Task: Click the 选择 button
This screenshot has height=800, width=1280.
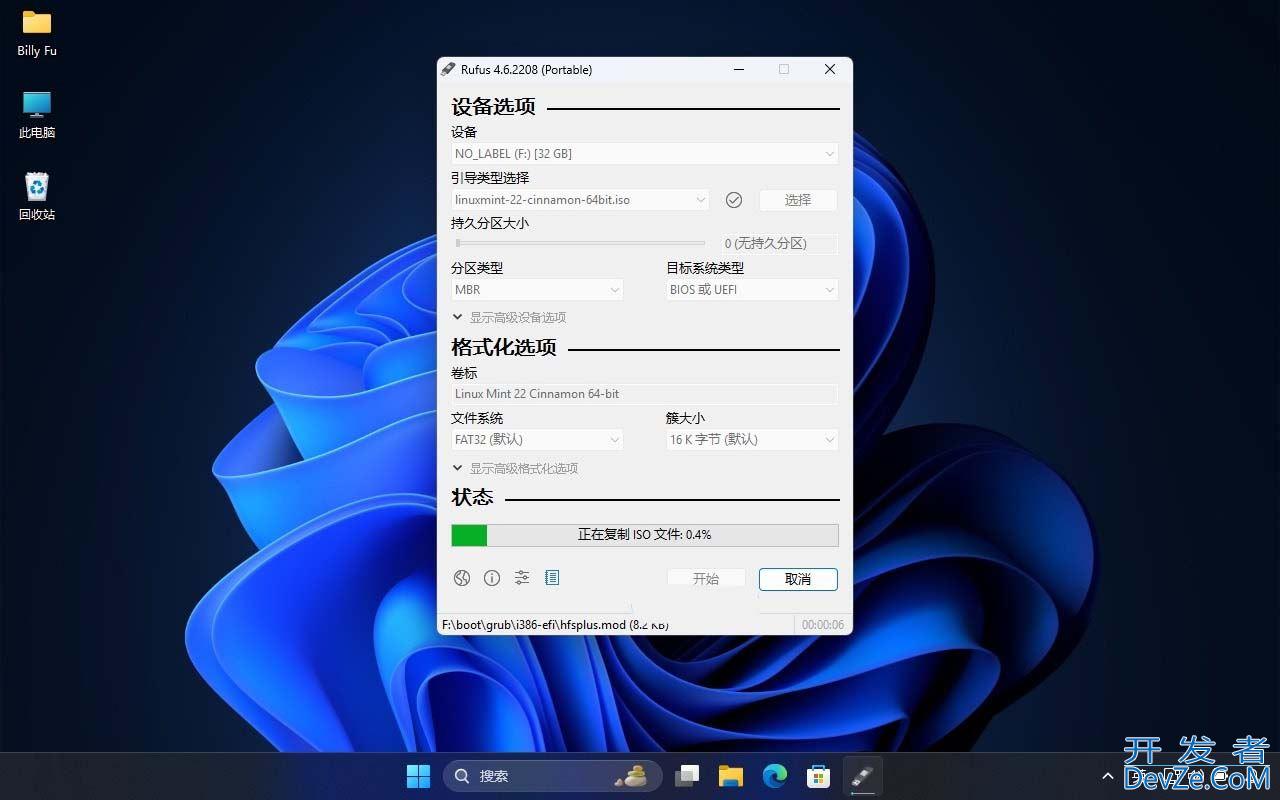Action: [798, 200]
